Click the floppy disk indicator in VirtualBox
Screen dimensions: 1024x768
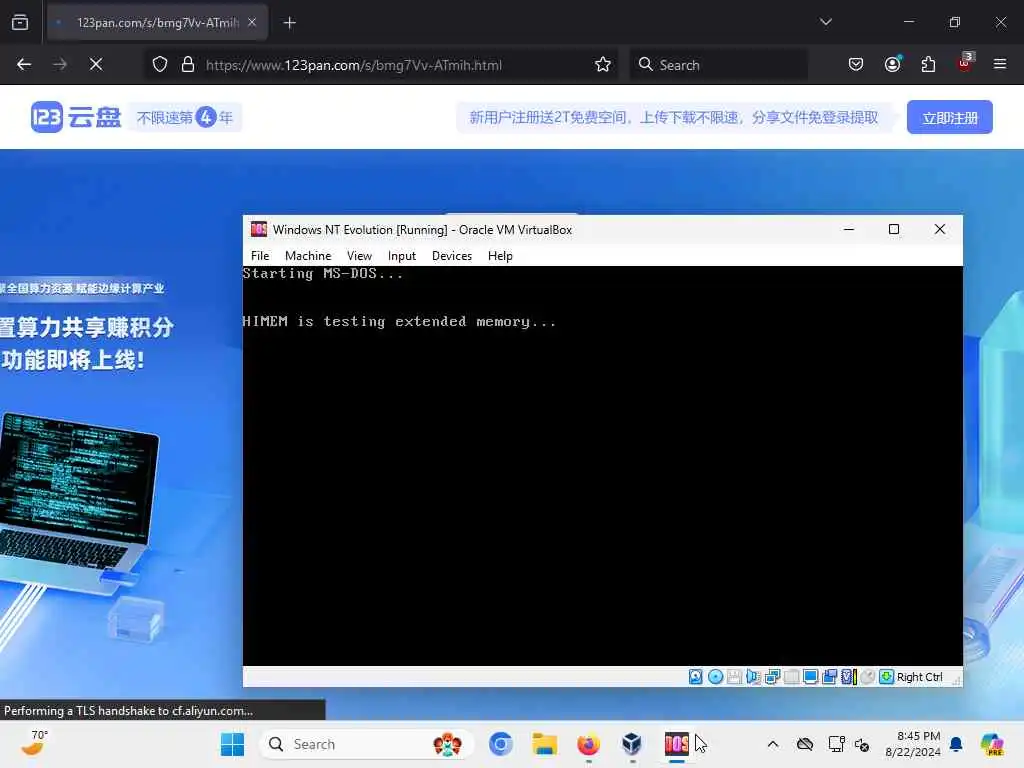click(734, 677)
